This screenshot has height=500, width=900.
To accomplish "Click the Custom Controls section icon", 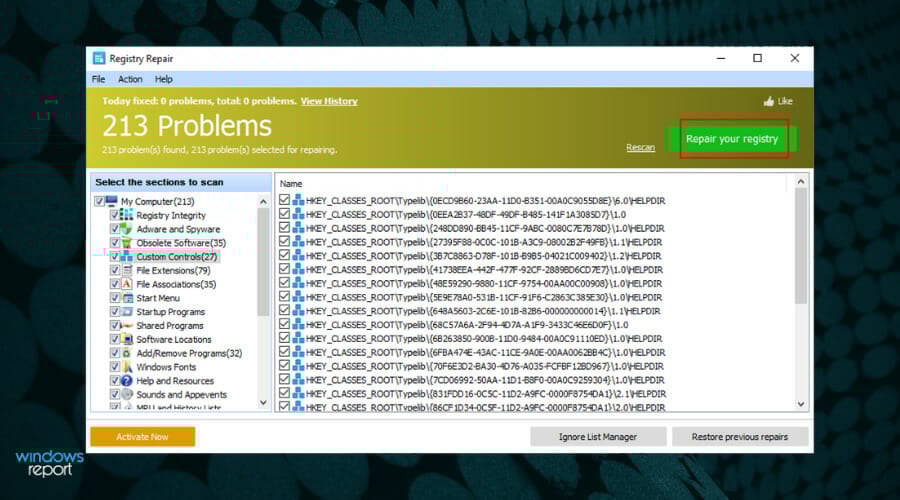I will pyautogui.click(x=126, y=256).
